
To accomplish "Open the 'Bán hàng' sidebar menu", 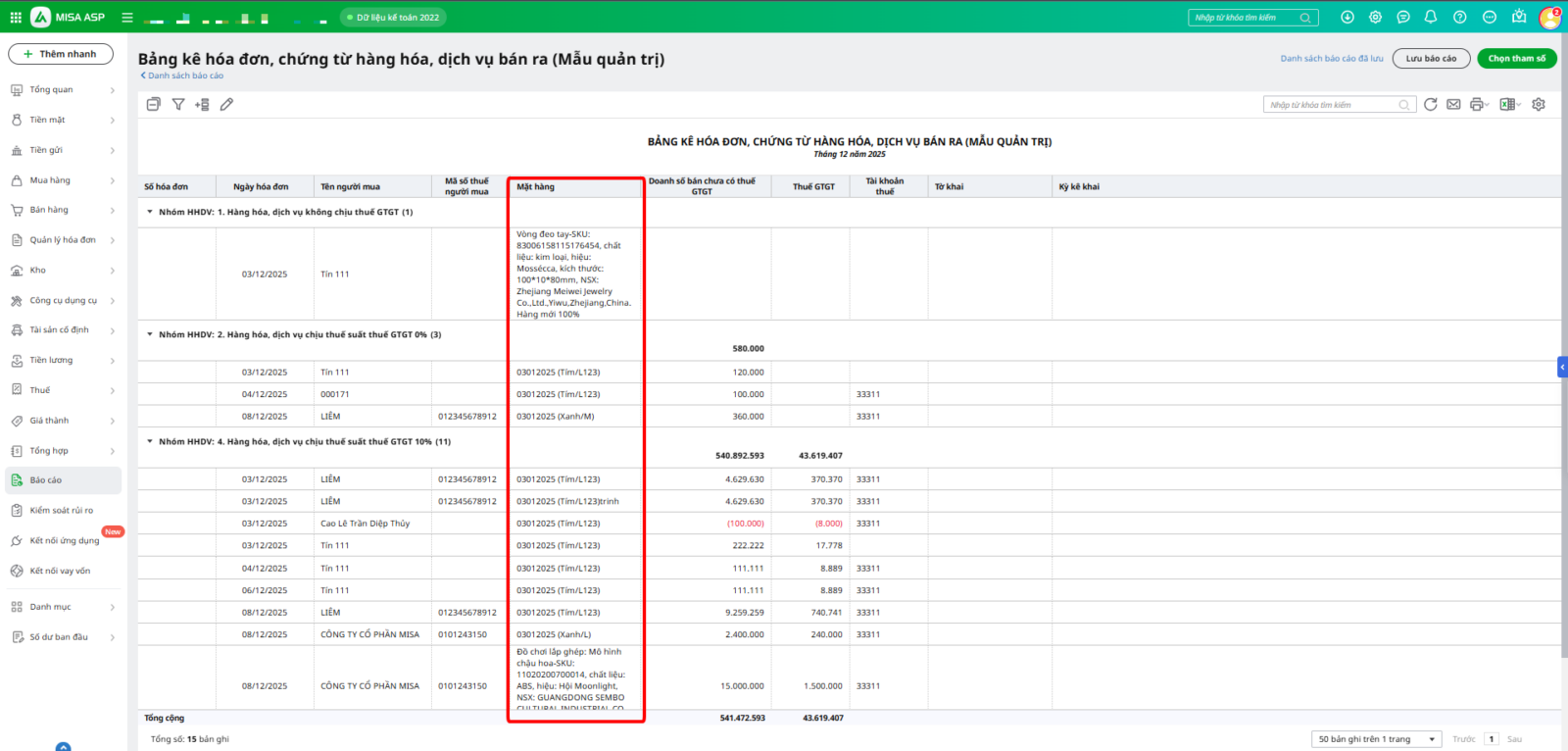I will tap(49, 210).
